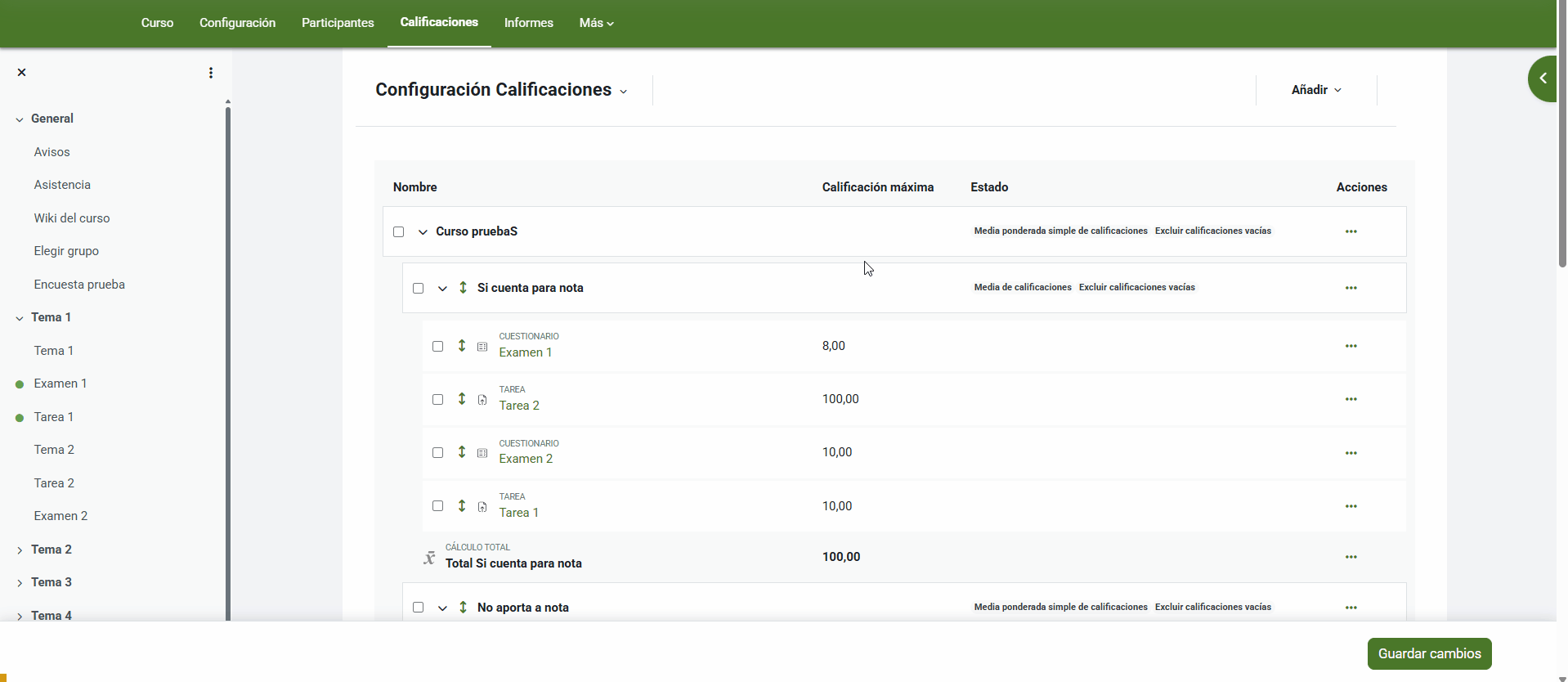
Task: Open the right block drawer arrow
Action: pos(1543,79)
